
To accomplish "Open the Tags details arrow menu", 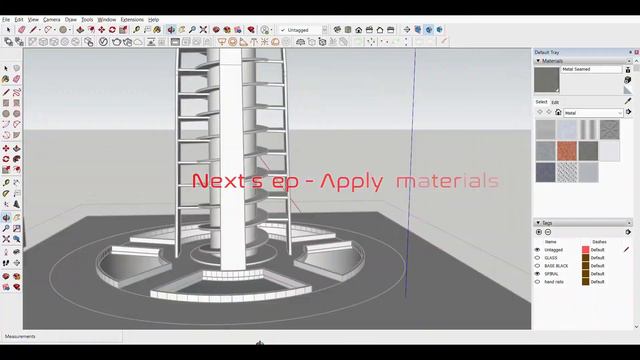I will (628, 232).
